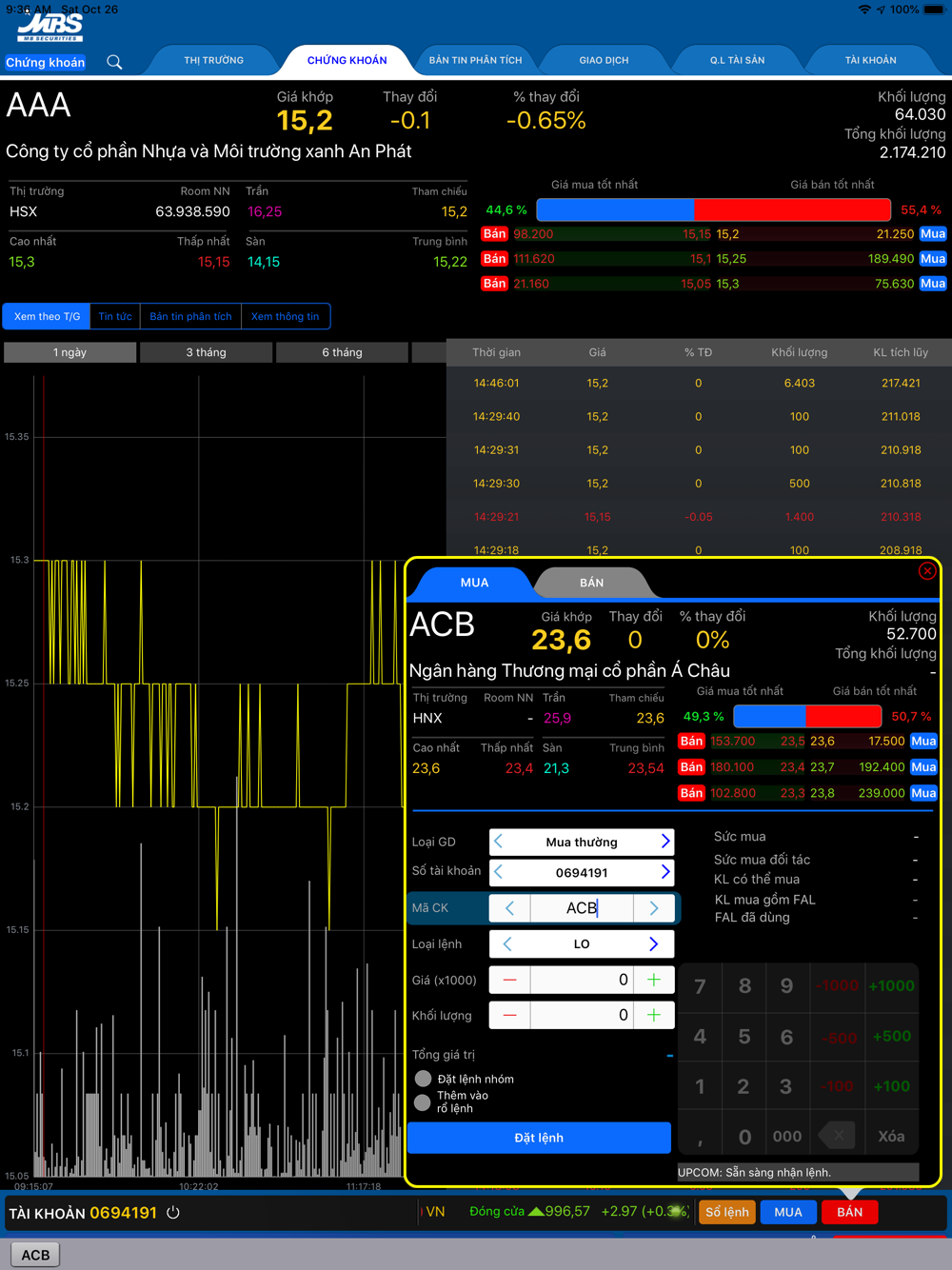Switch to next Số tài khoản

pyautogui.click(x=664, y=872)
